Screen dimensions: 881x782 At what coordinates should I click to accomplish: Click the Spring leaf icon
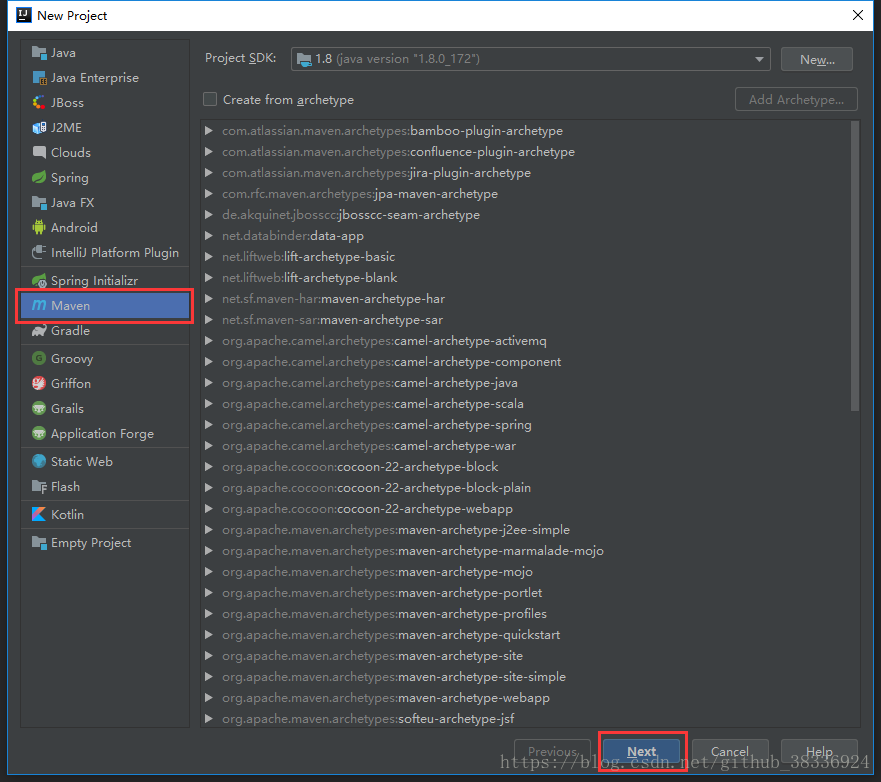point(39,178)
